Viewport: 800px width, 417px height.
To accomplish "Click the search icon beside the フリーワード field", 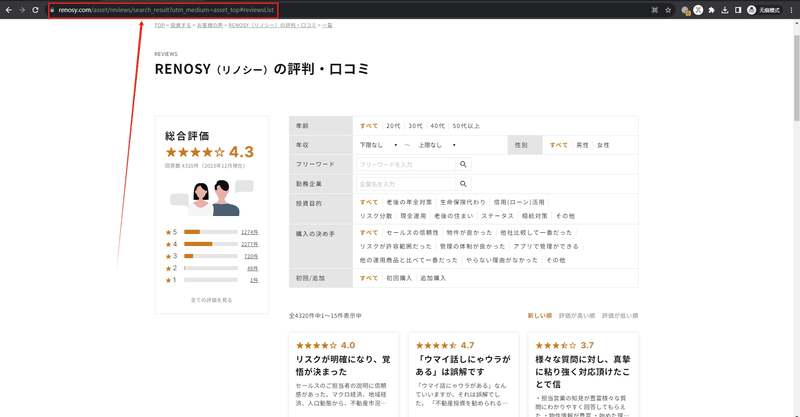I will coord(463,164).
